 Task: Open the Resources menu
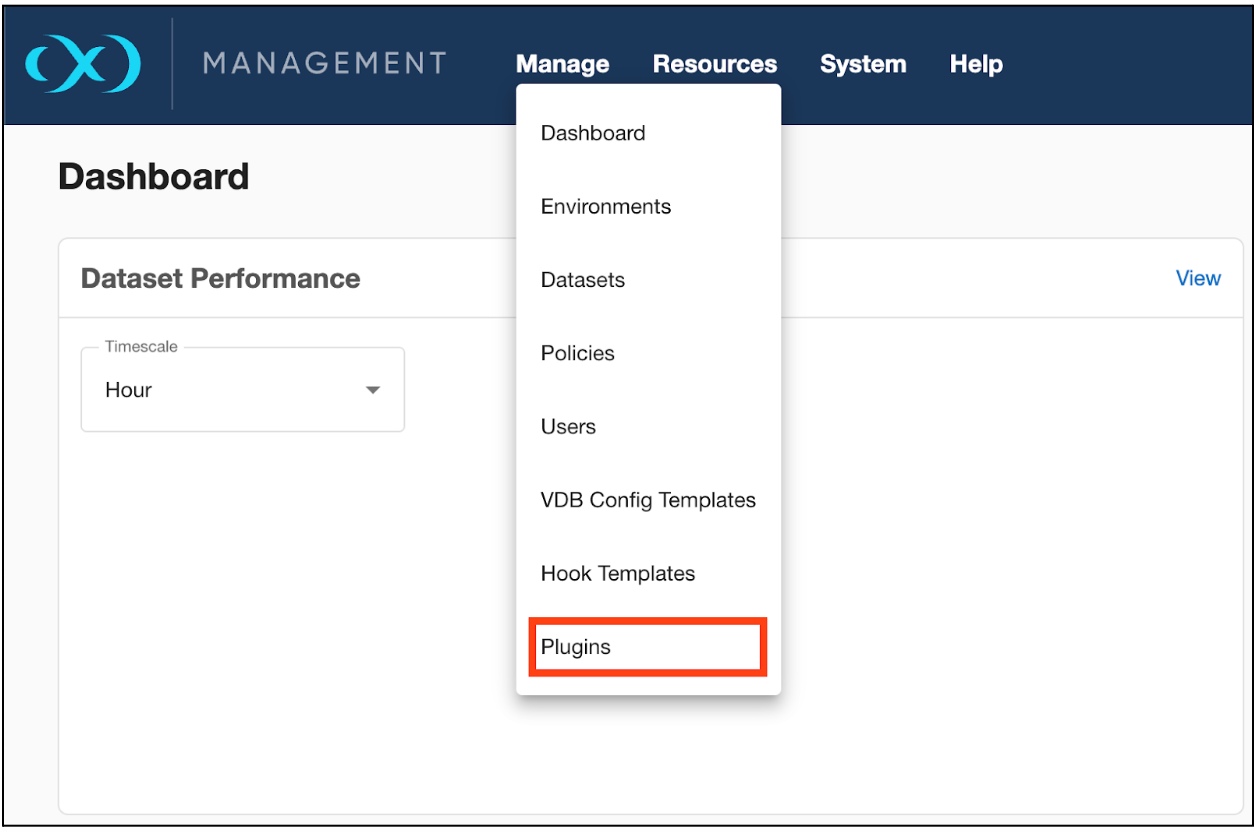(x=714, y=63)
